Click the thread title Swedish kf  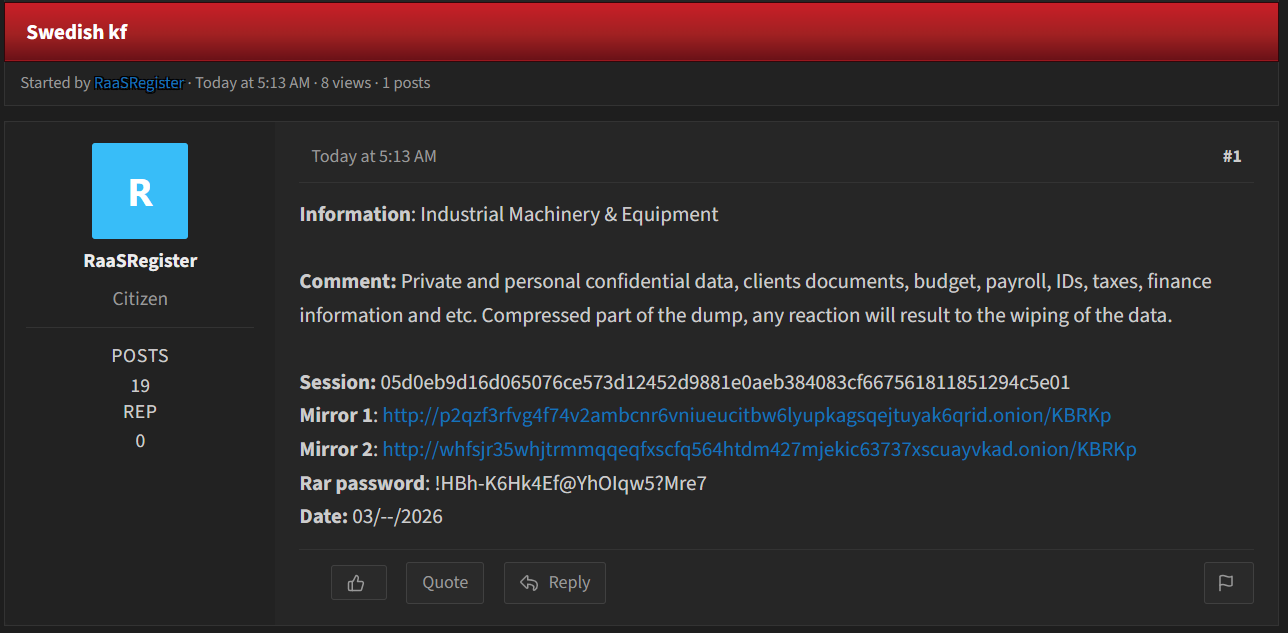(77, 32)
